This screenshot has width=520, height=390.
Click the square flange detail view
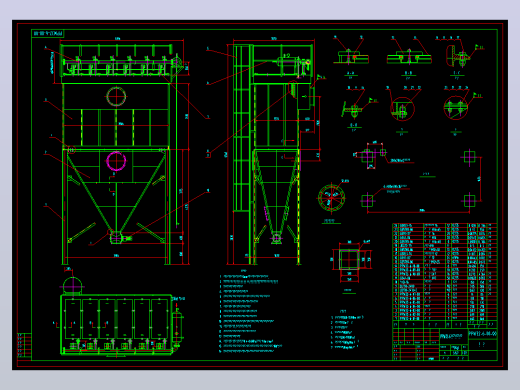click(x=349, y=259)
